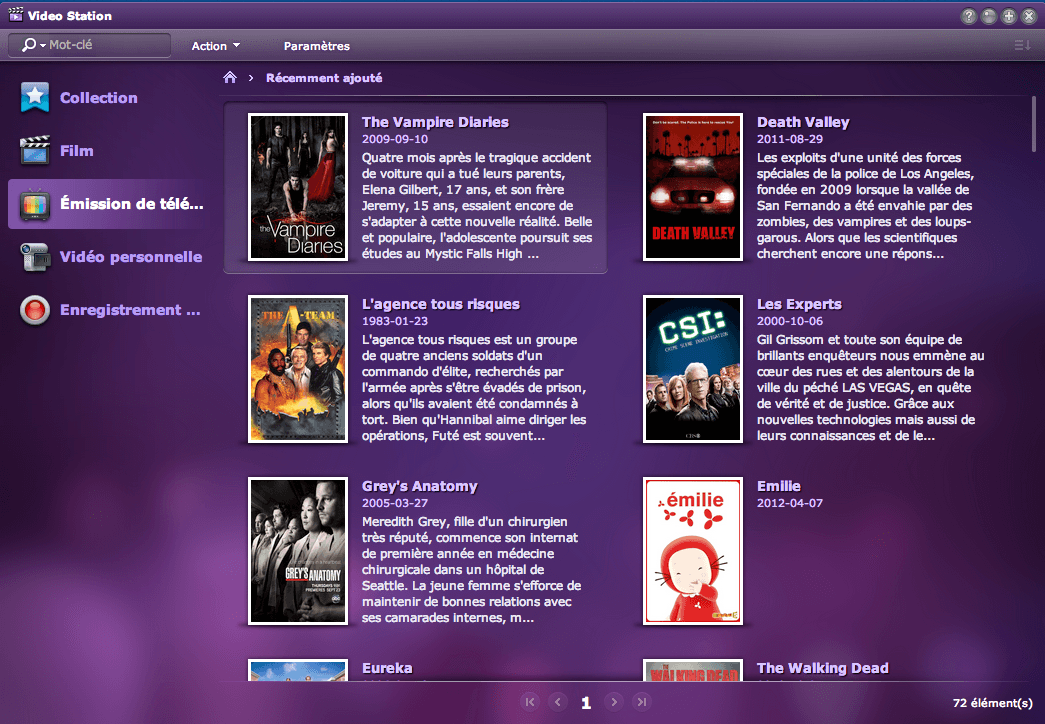Open The Walking Dead title

(x=822, y=668)
